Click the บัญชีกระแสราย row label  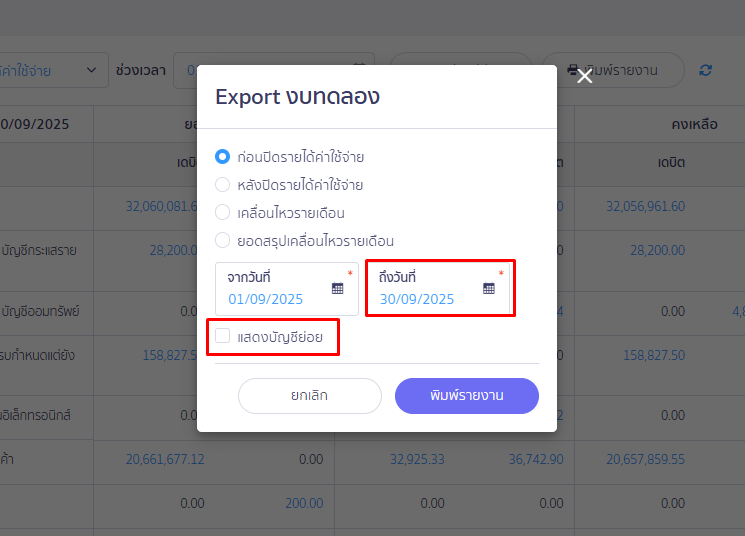tap(38, 250)
